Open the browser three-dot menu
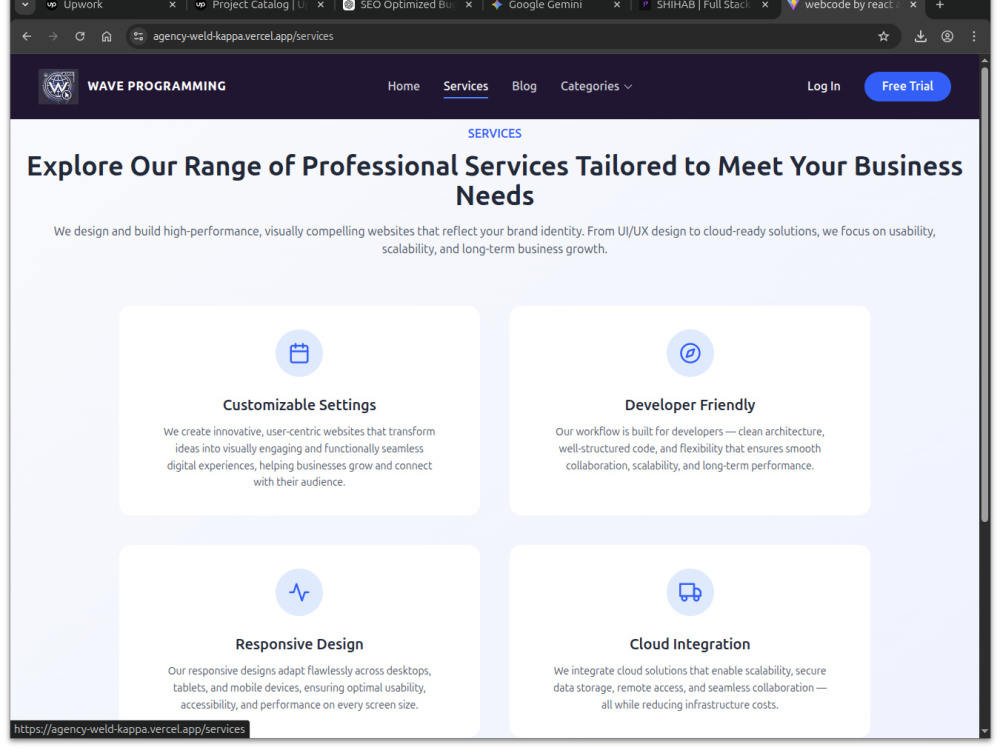The image size is (1000, 750). (x=974, y=36)
